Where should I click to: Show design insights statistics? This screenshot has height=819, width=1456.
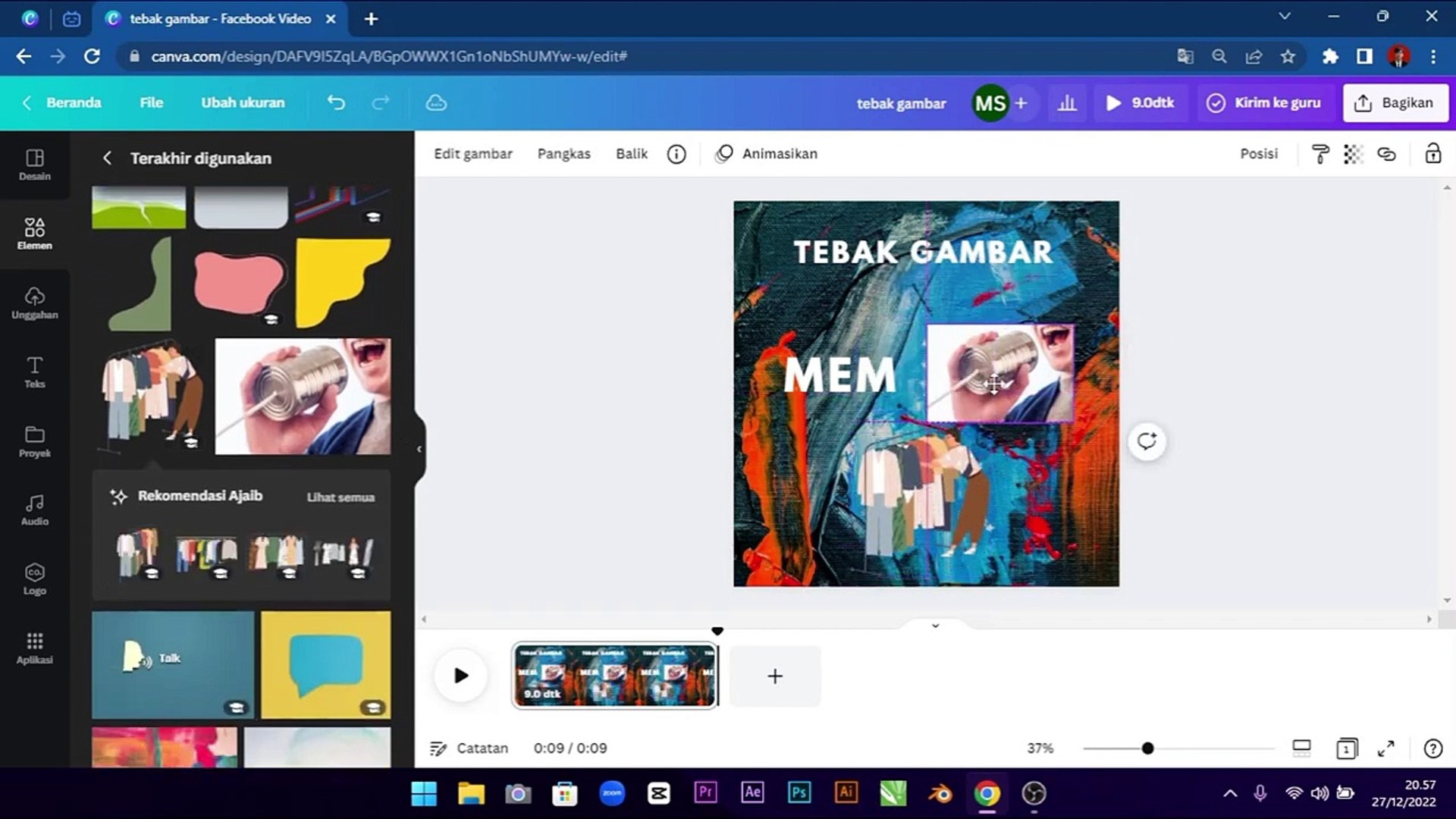(x=1068, y=102)
